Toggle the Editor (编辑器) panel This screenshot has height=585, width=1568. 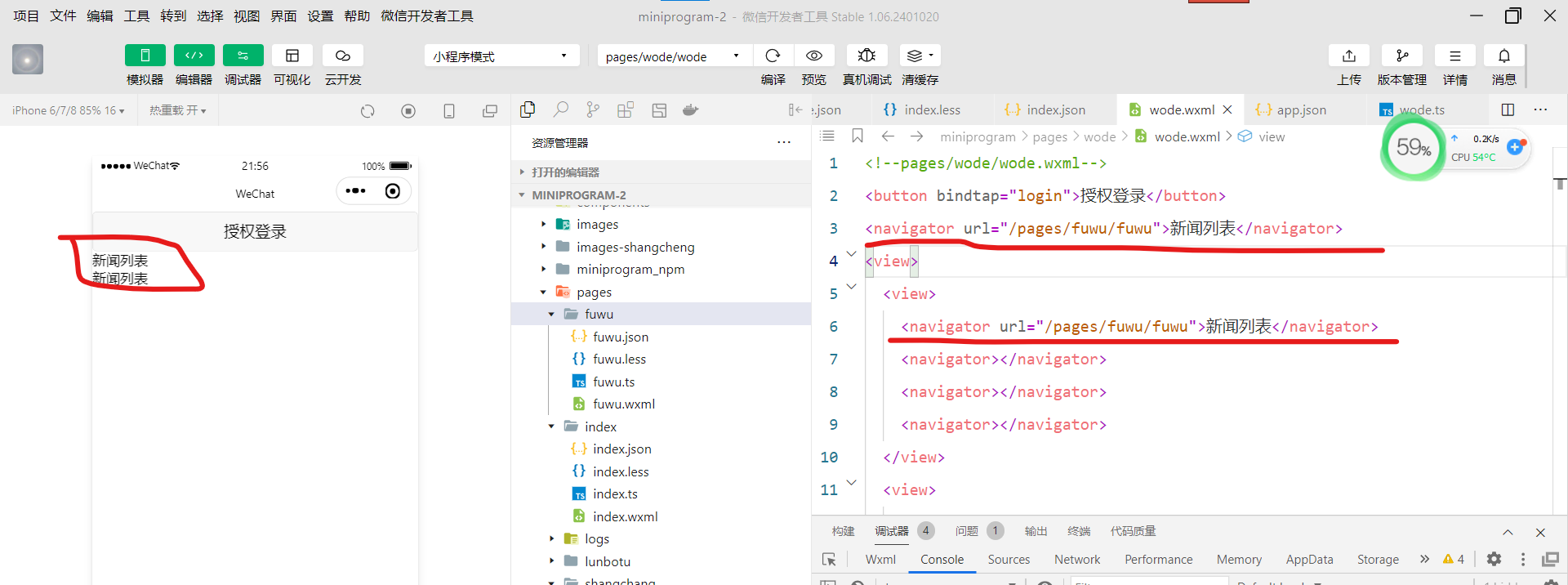pos(194,56)
